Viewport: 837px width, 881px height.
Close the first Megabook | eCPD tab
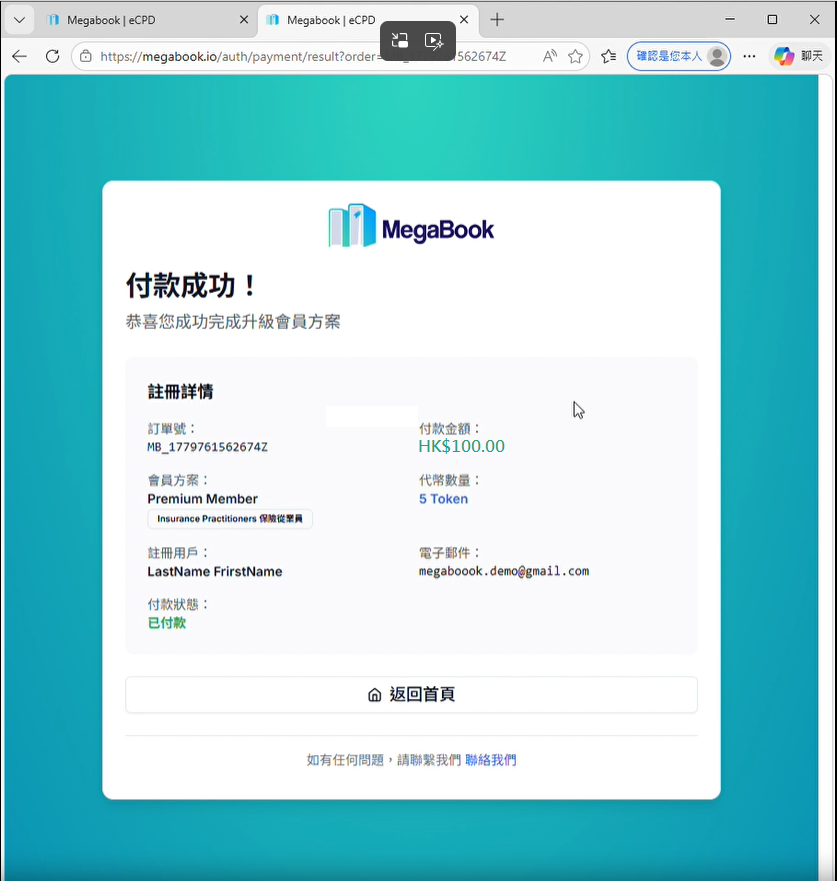pos(244,20)
